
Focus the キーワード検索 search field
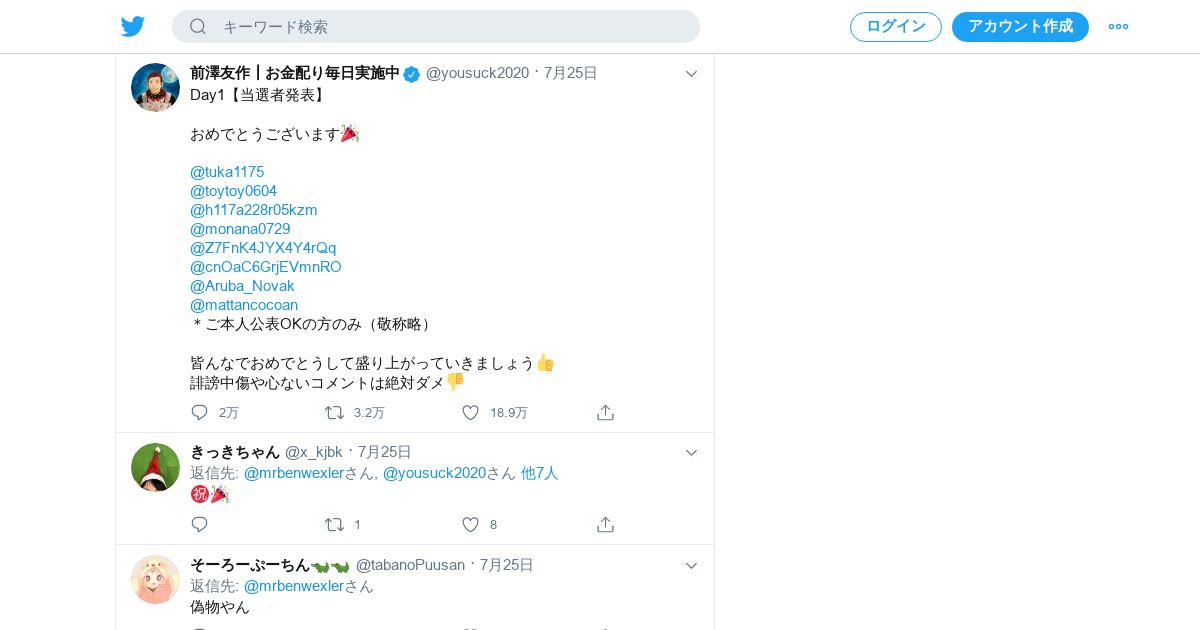[436, 27]
